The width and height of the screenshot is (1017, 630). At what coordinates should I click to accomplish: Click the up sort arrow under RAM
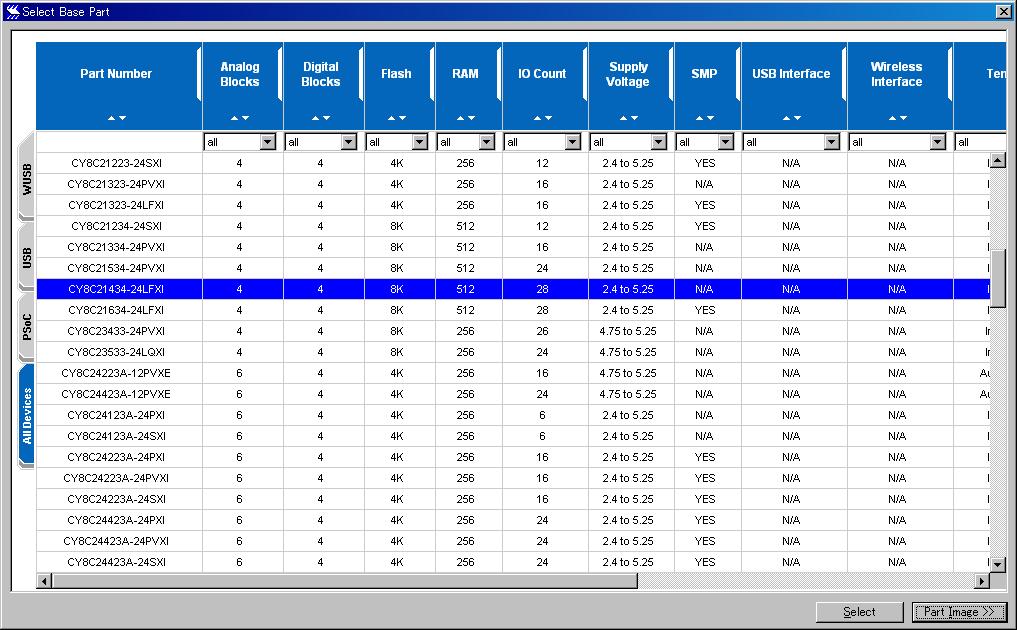461,118
